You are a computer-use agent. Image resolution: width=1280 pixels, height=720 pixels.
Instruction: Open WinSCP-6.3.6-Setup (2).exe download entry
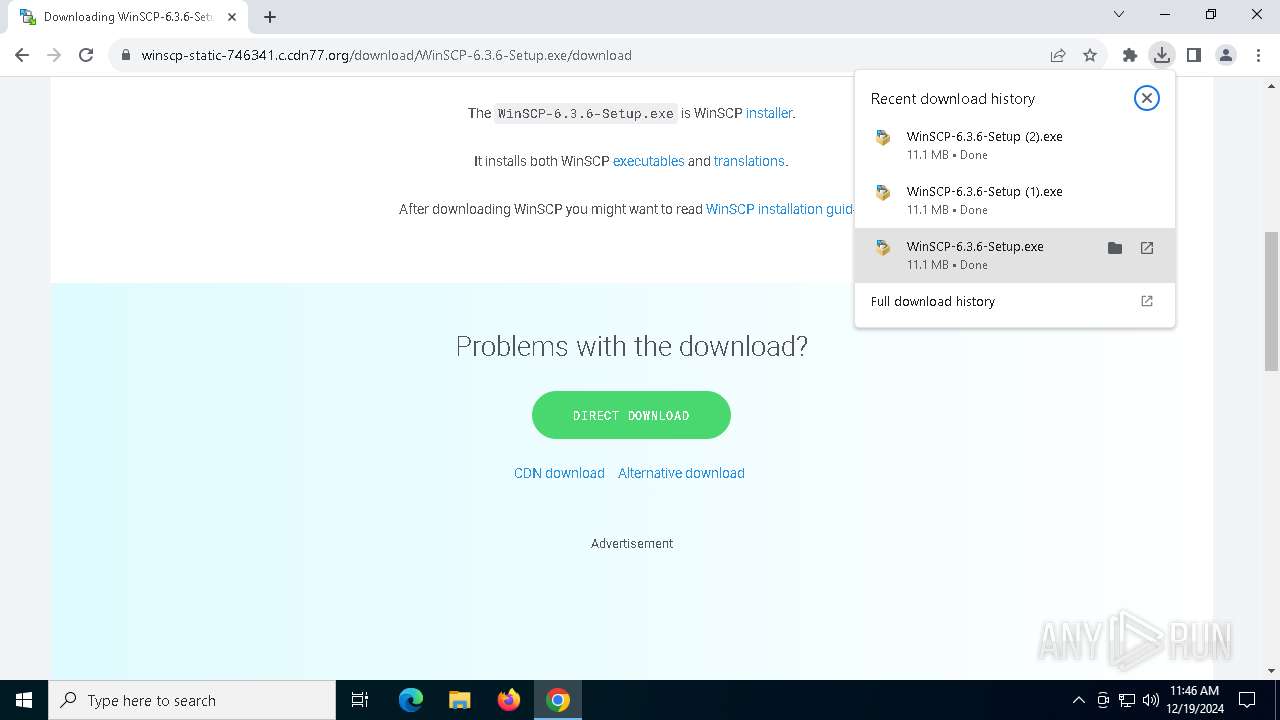[1015, 145]
